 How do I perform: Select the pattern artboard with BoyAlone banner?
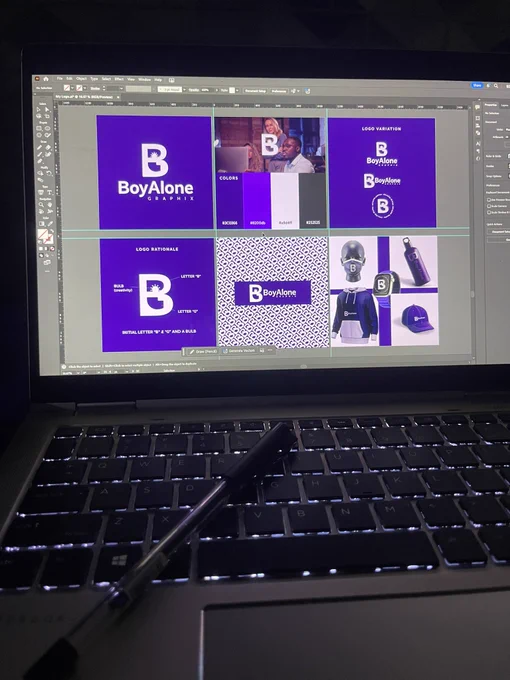click(x=273, y=292)
